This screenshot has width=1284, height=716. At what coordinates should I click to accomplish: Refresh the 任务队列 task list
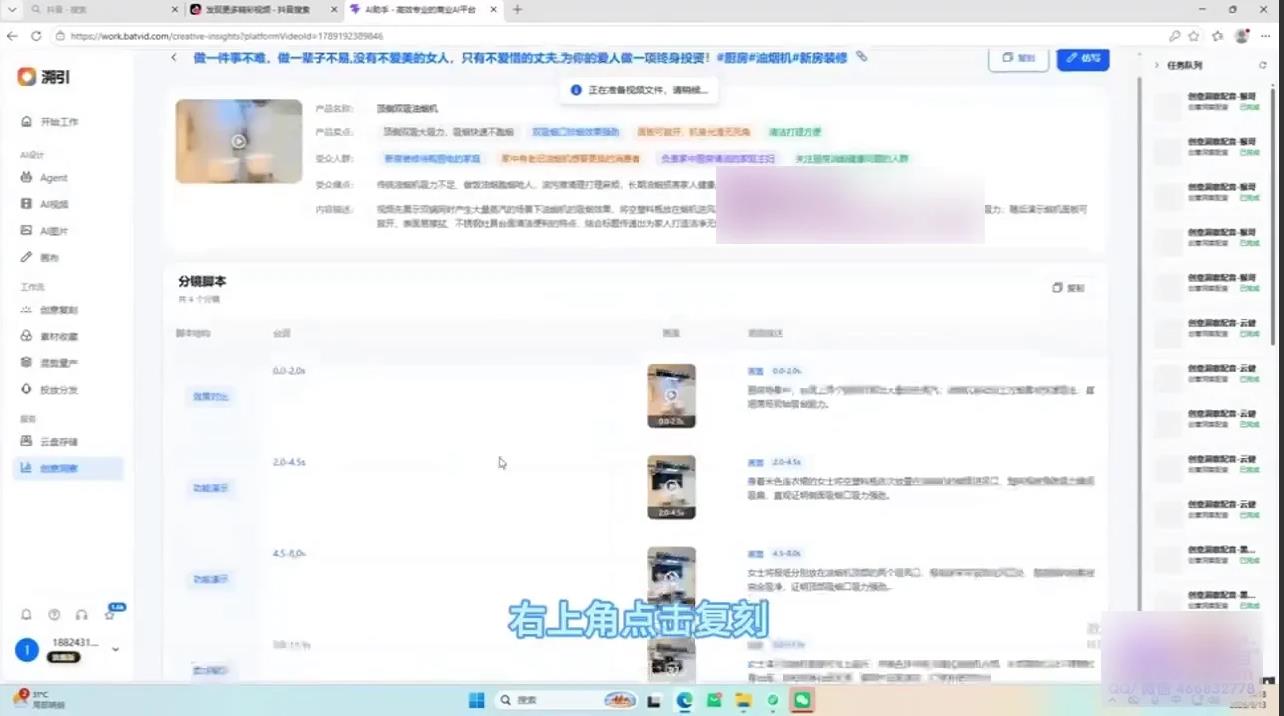coord(1262,65)
